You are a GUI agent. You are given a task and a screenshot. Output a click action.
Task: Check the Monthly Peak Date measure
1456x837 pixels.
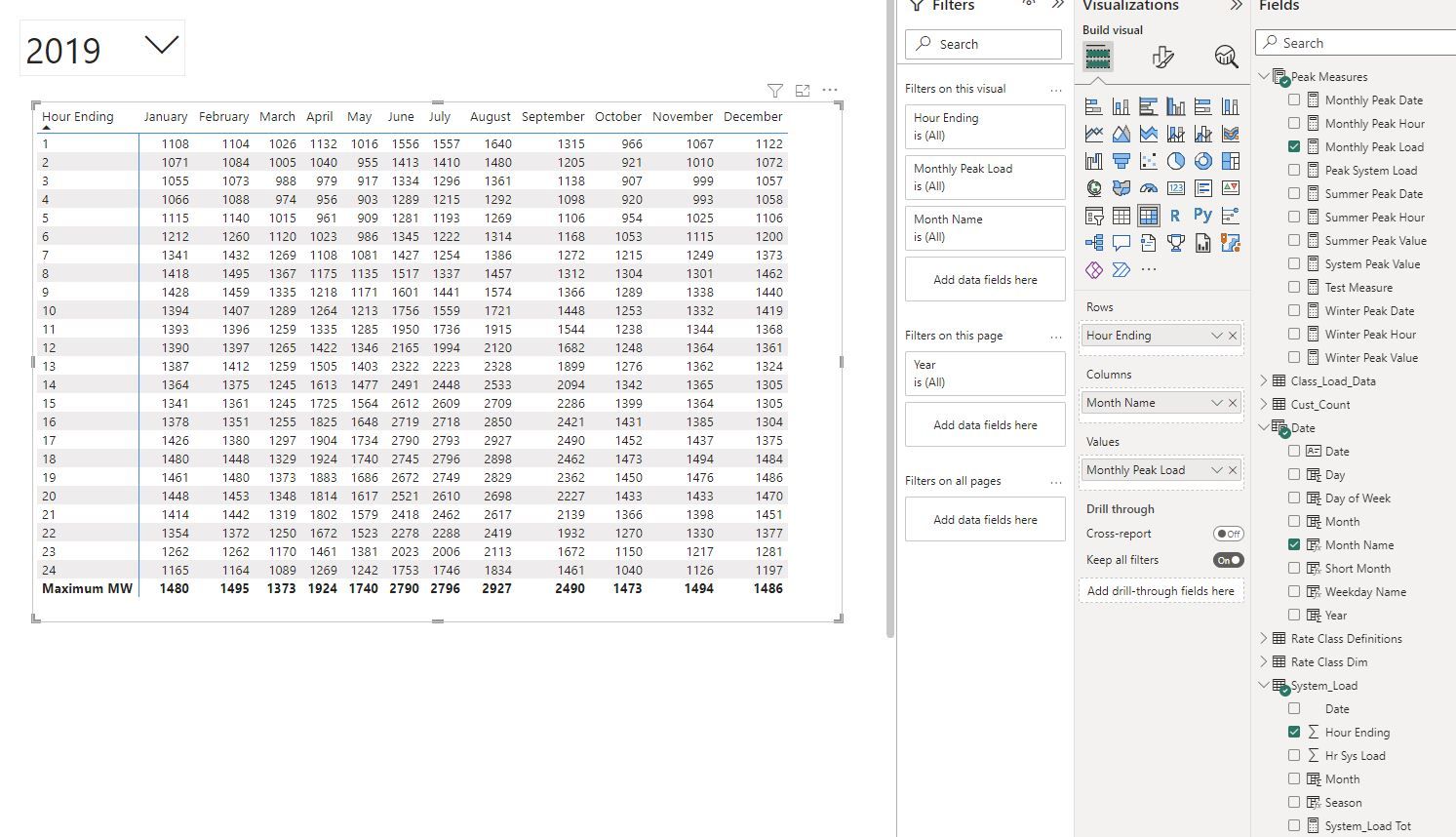(1294, 100)
